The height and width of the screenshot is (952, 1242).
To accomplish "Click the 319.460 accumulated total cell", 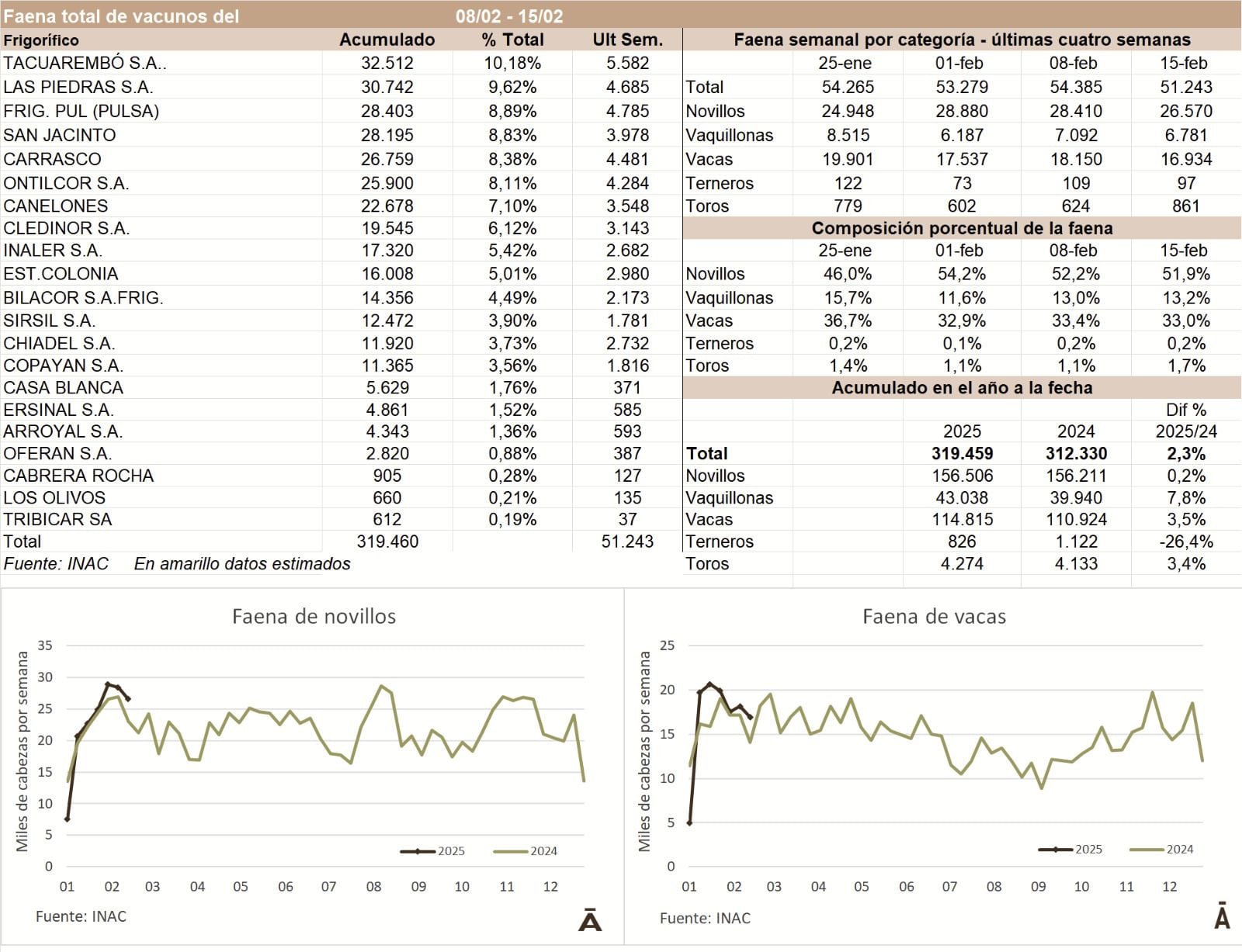I will [387, 542].
